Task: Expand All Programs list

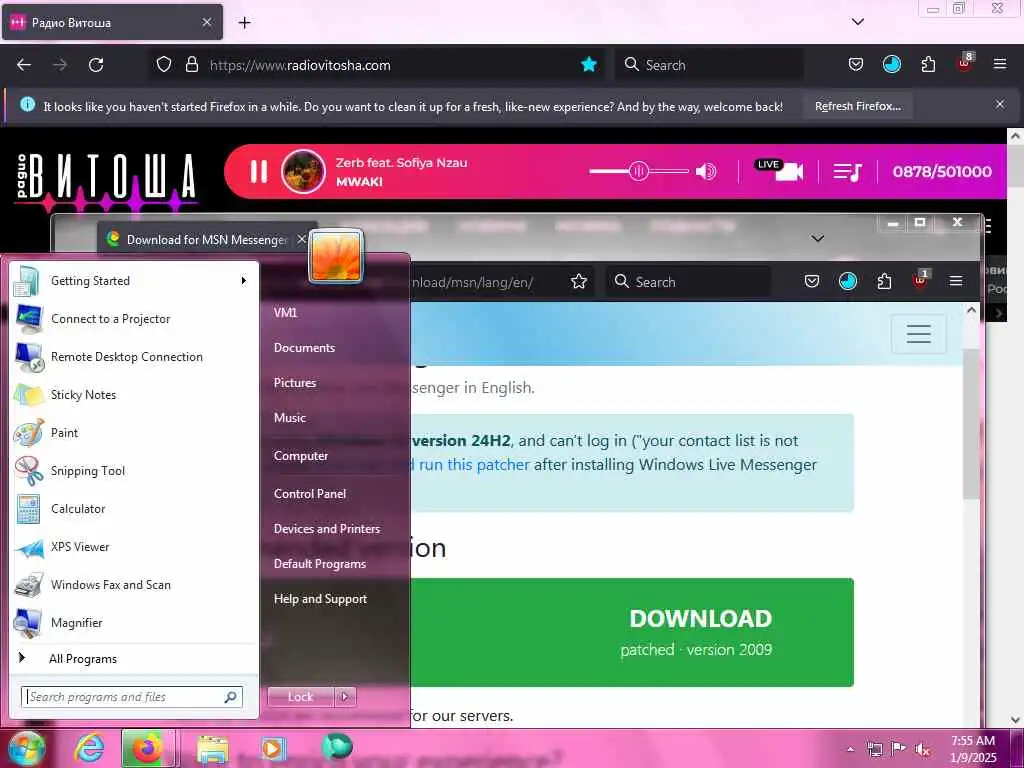Action: click(x=135, y=658)
